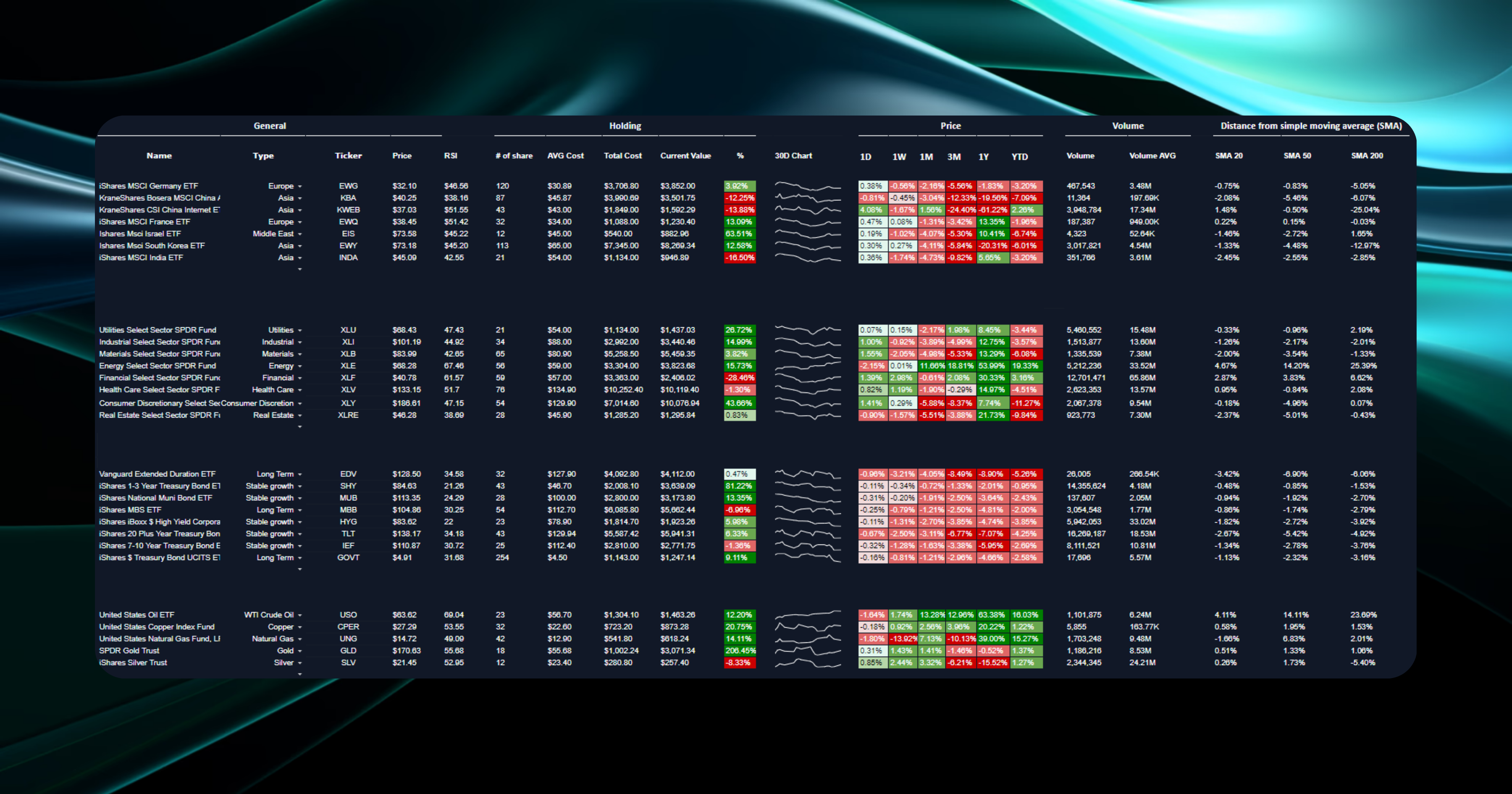Open the WTI Crude Oil type dropdown
The height and width of the screenshot is (794, 1512).
(299, 615)
